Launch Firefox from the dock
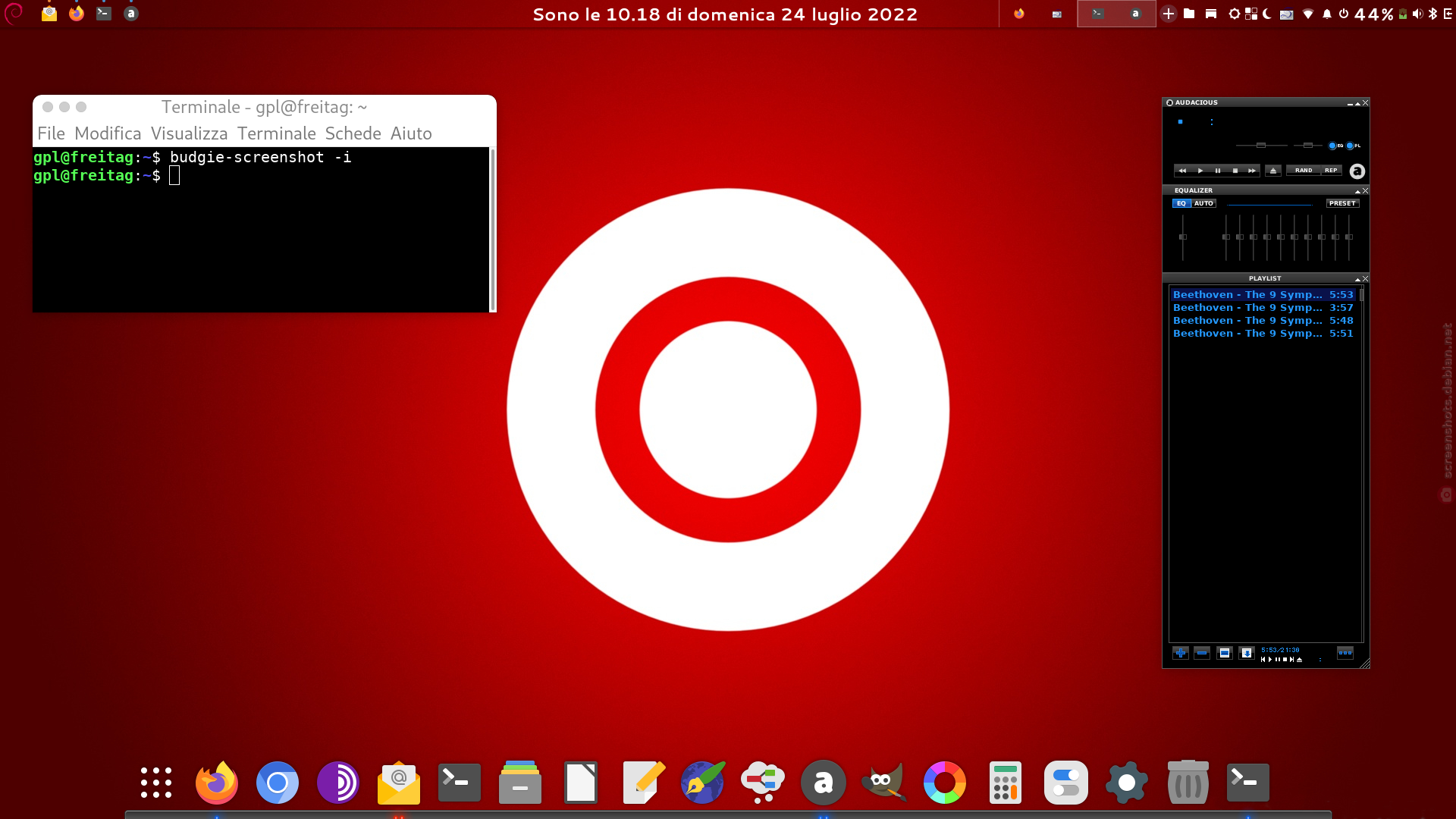The width and height of the screenshot is (1456, 819). click(x=217, y=782)
